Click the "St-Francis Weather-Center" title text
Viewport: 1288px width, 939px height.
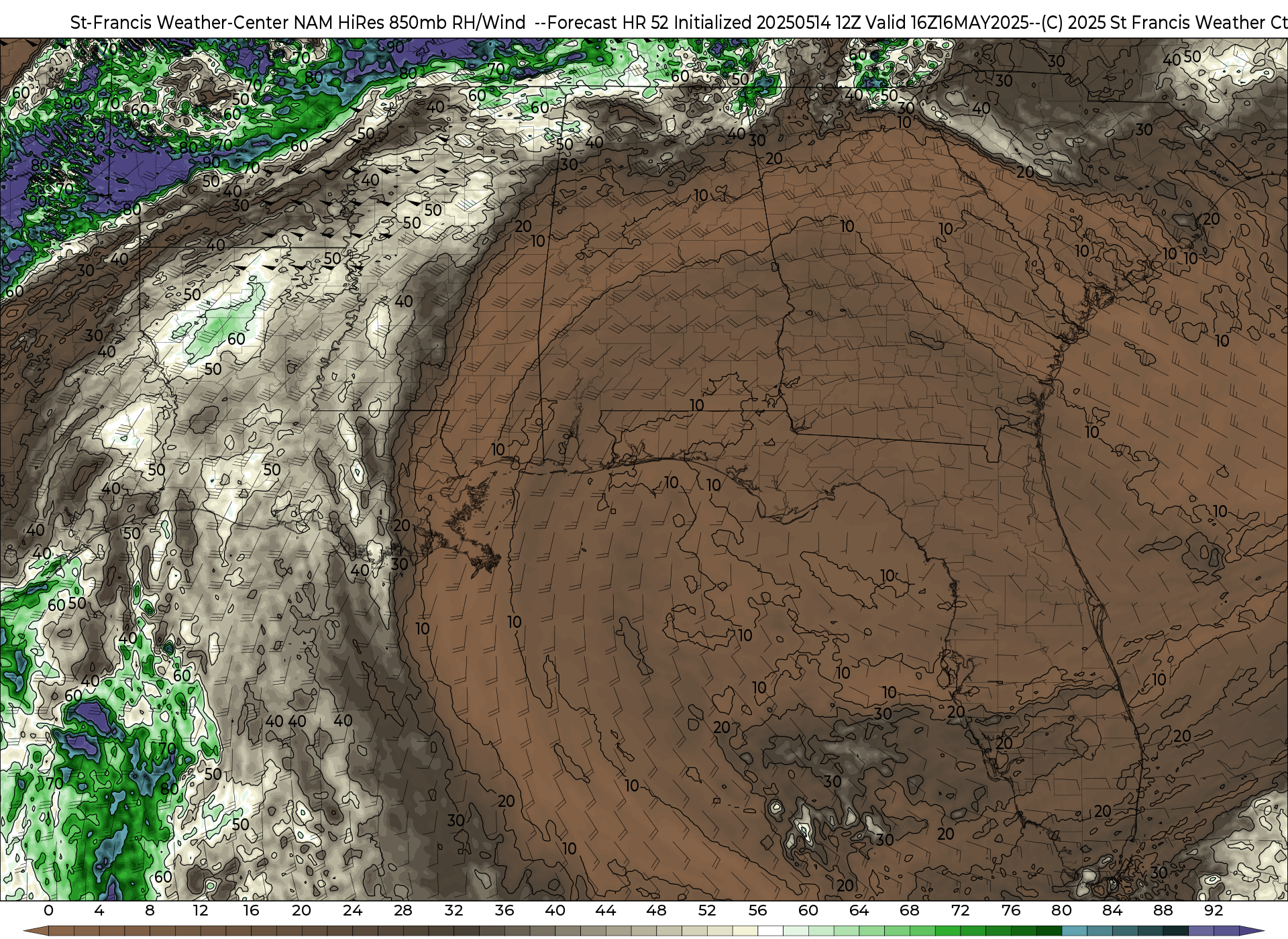pyautogui.click(x=179, y=23)
